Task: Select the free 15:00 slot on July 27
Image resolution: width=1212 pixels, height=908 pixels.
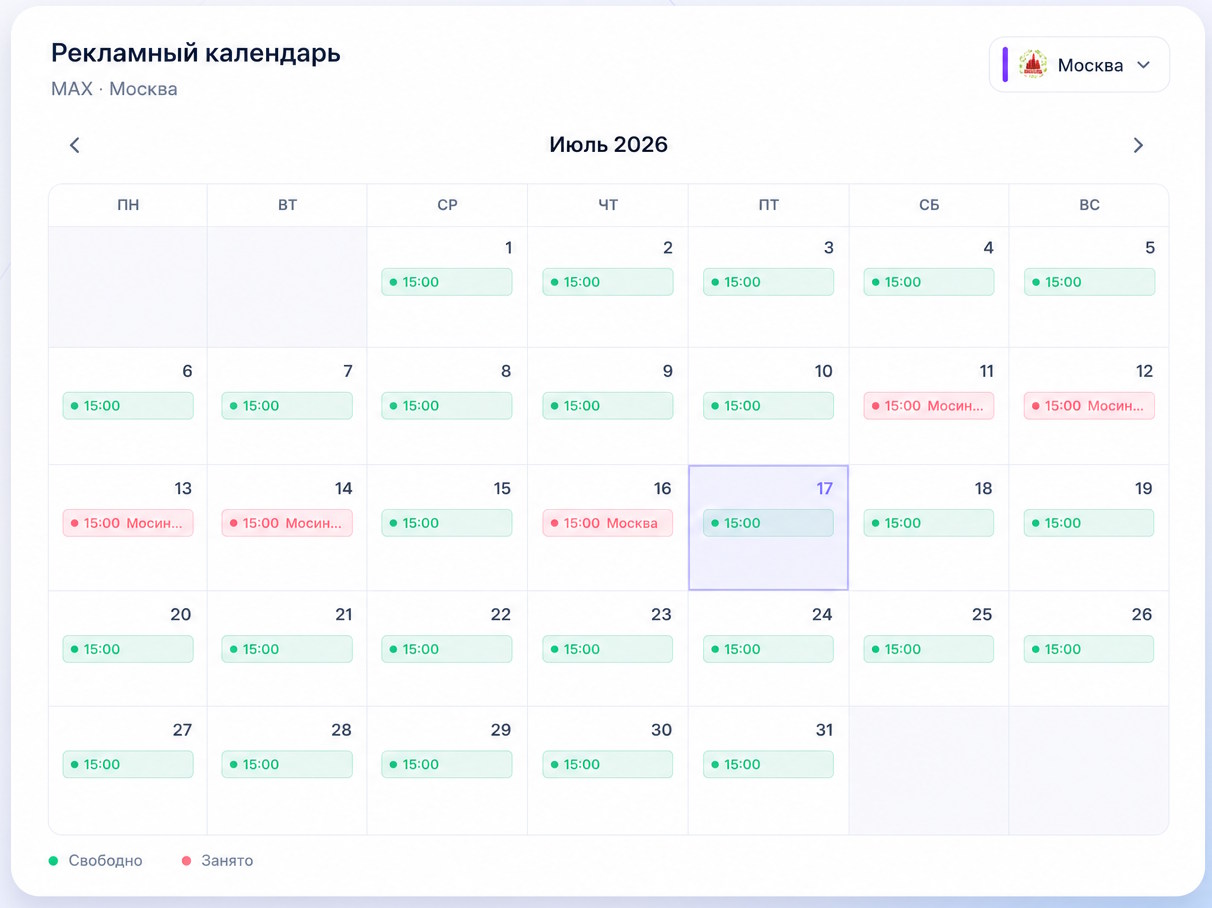Action: tap(128, 764)
